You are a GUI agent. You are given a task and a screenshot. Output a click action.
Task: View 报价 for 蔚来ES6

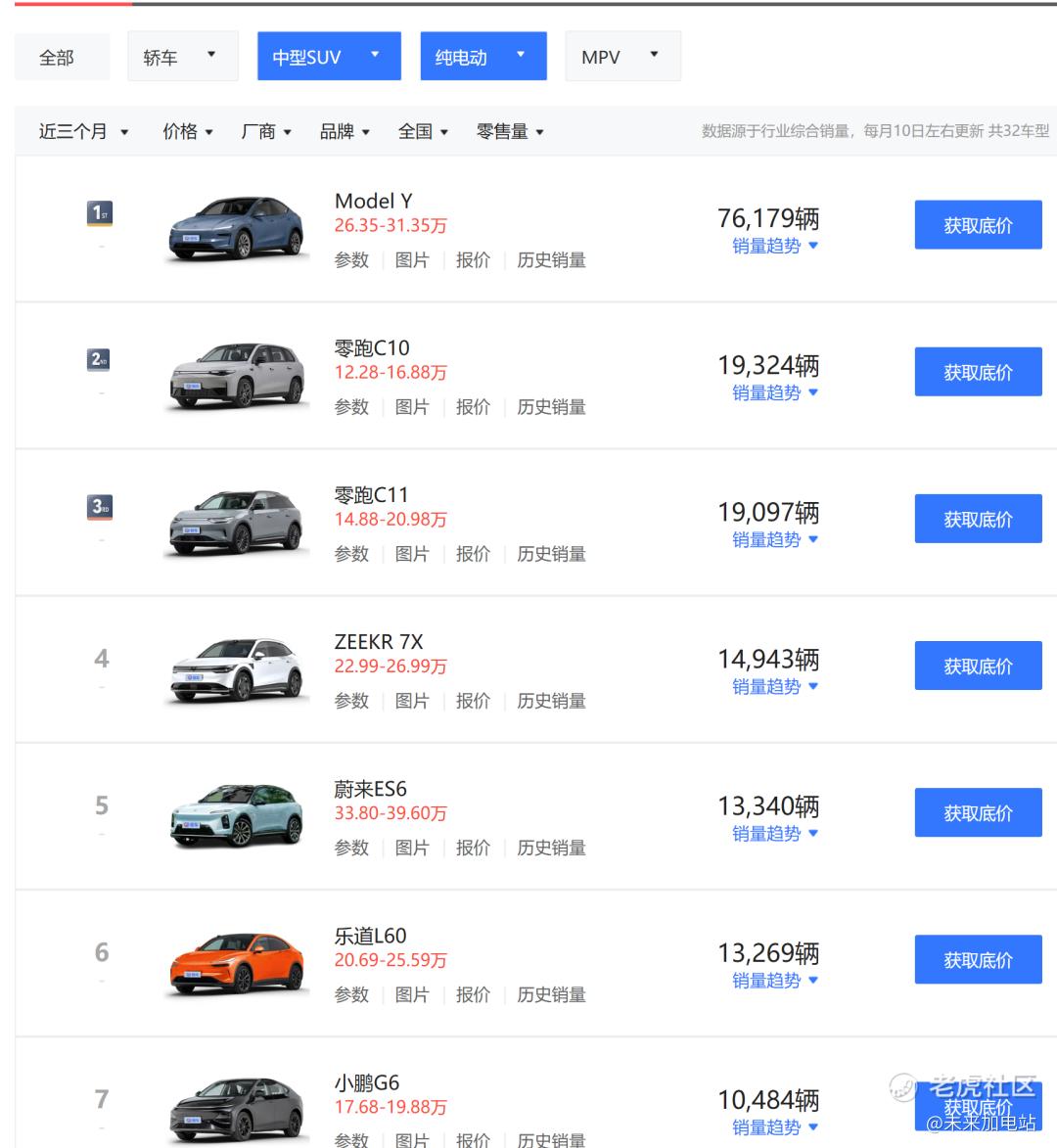[x=472, y=849]
